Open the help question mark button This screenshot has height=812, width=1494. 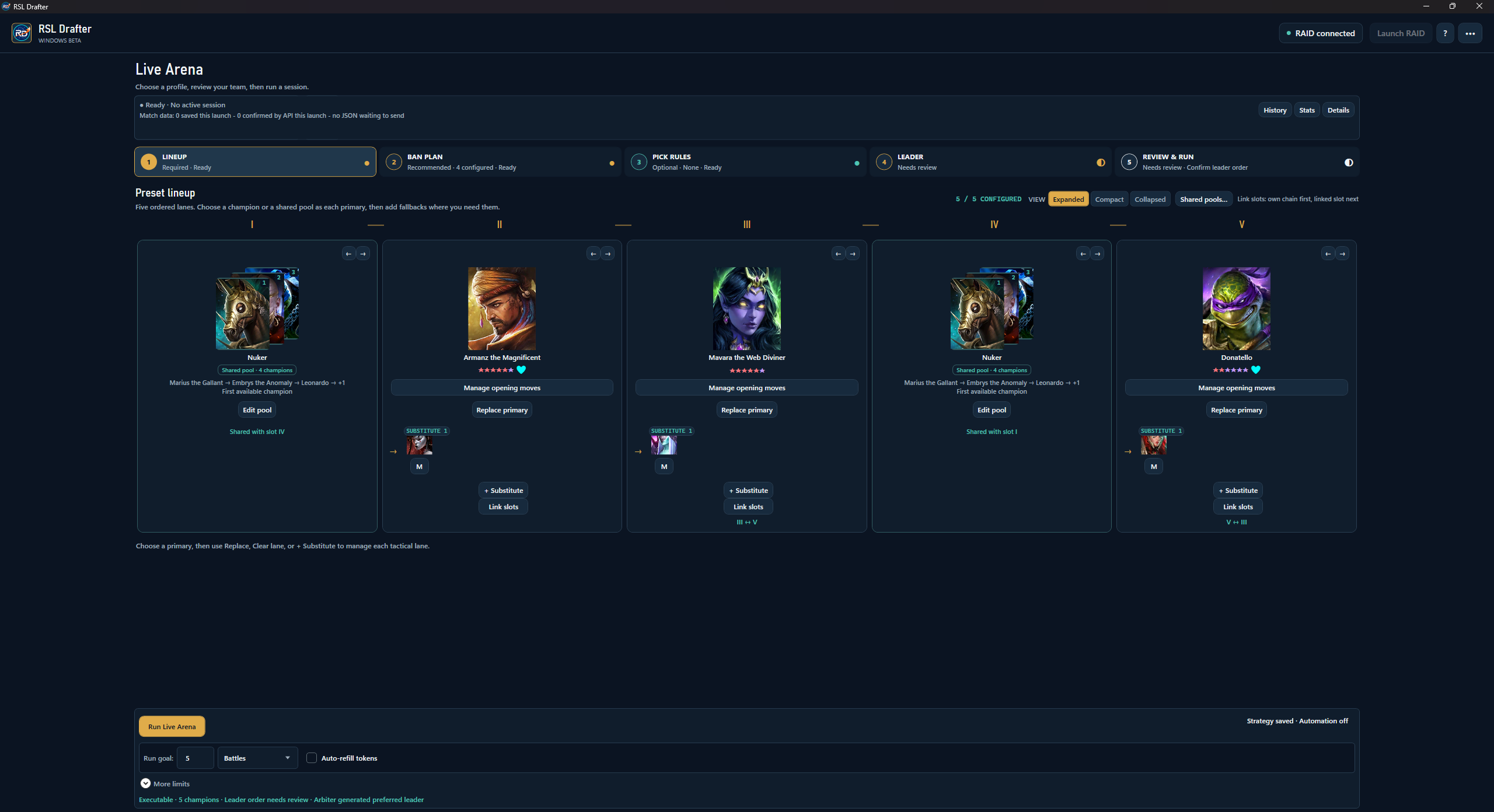tap(1445, 33)
